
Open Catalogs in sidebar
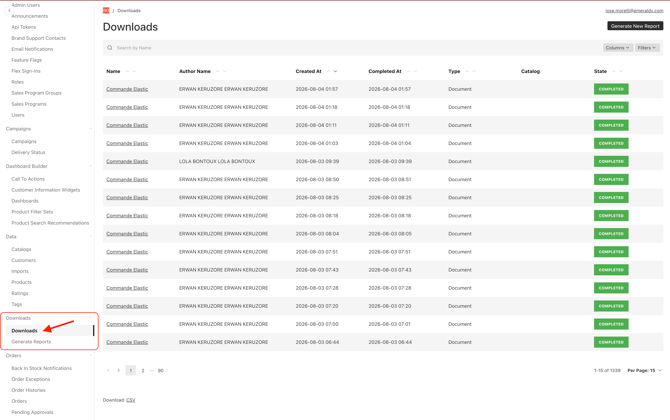[21, 250]
